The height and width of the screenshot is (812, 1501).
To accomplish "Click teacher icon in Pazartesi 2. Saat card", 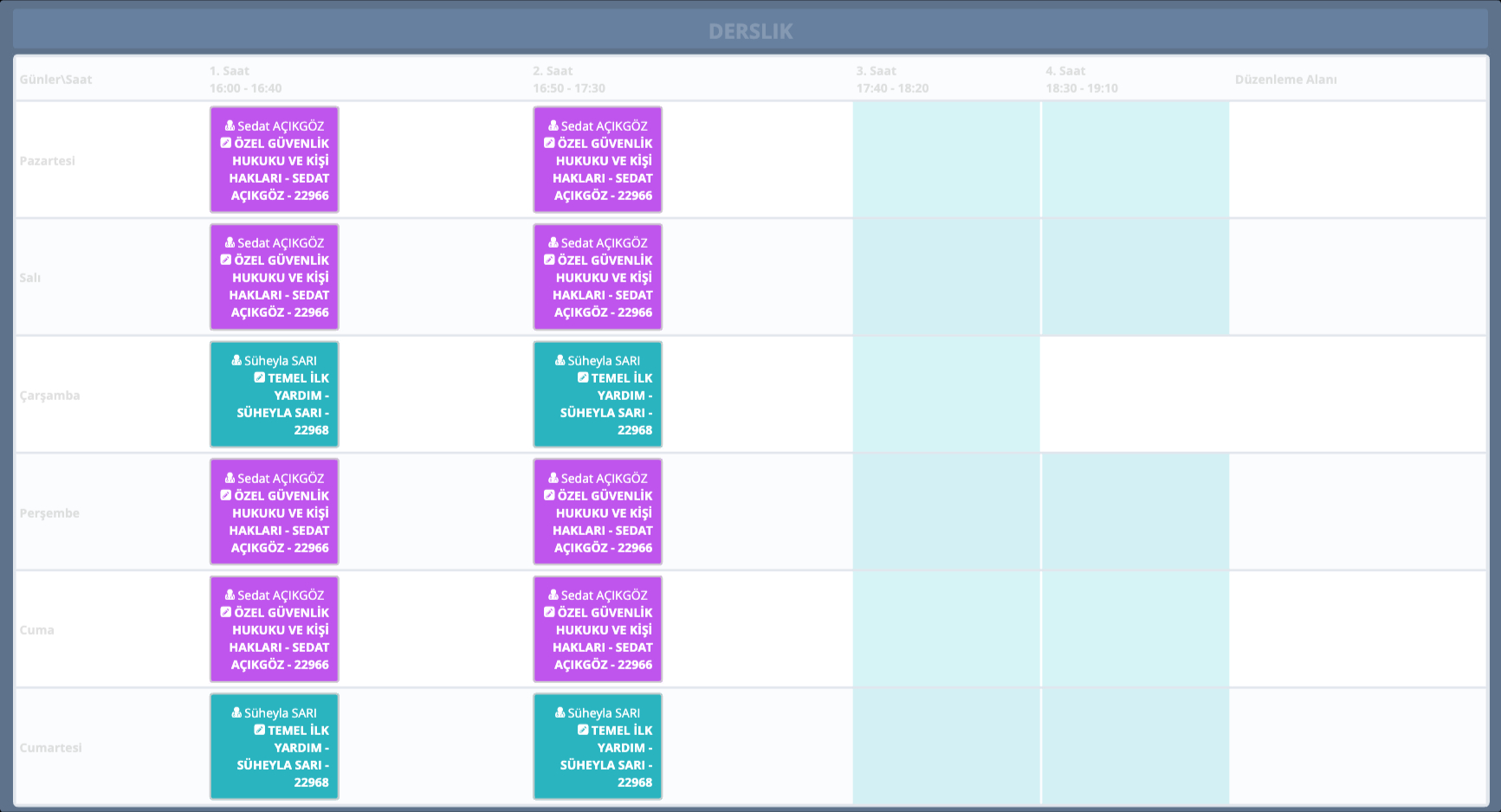I will [553, 126].
